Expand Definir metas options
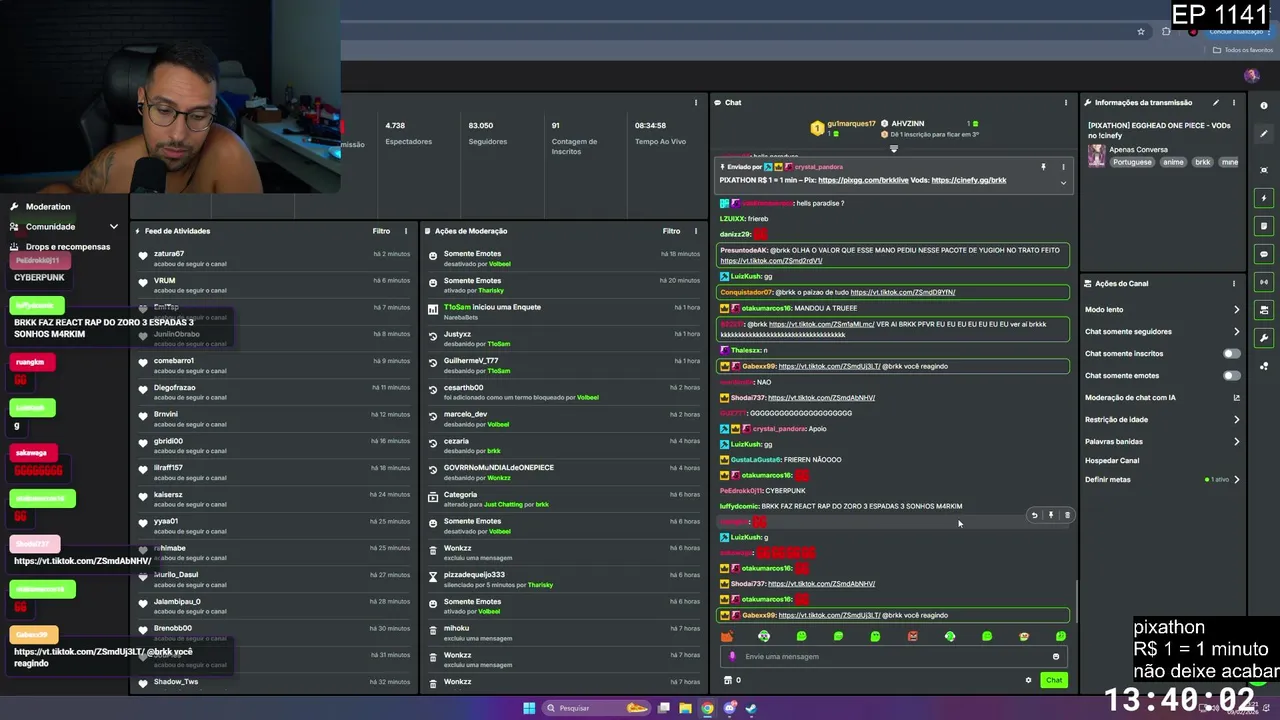This screenshot has height=720, width=1280. click(x=1236, y=479)
